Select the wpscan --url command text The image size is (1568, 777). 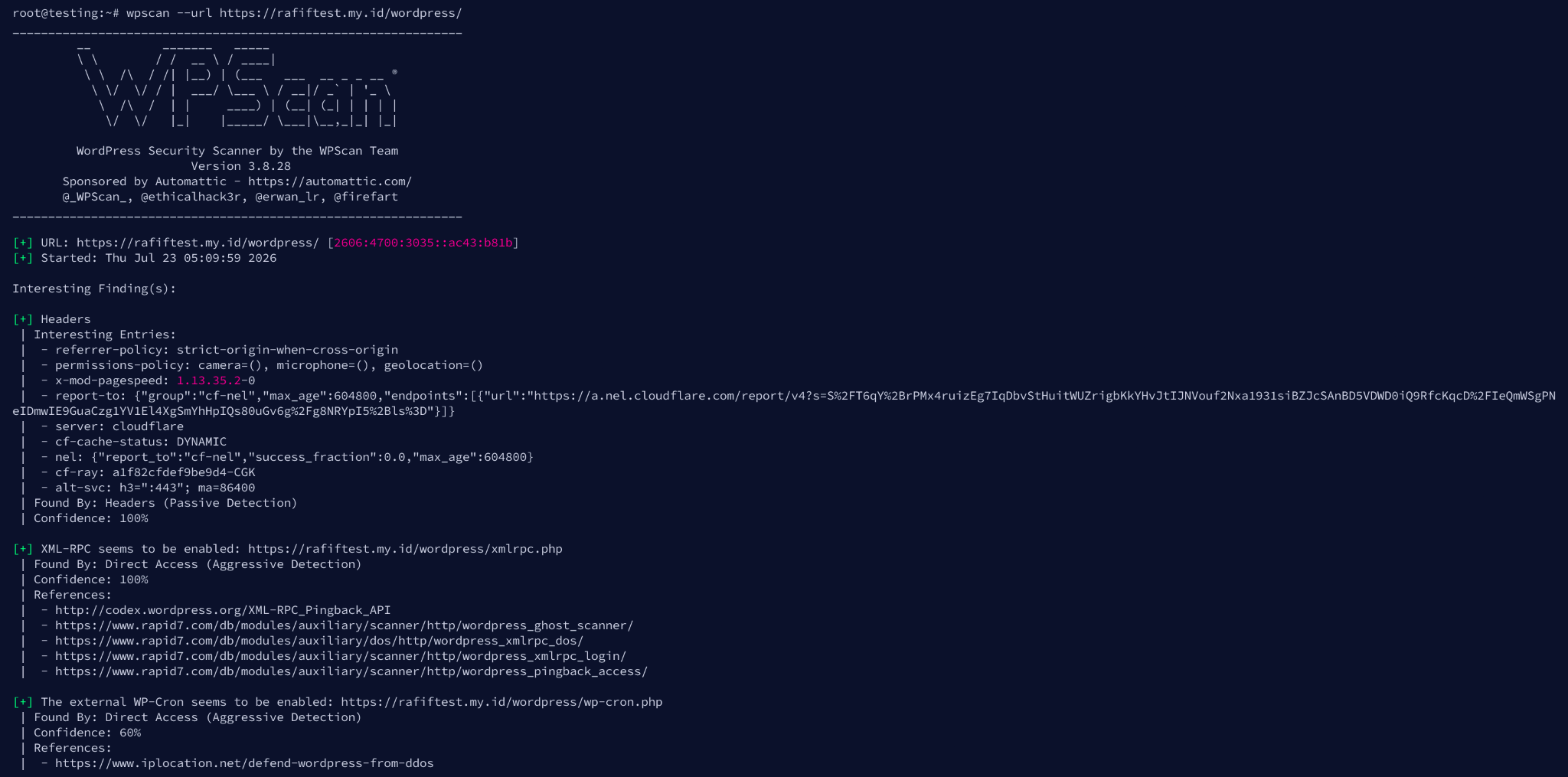coord(295,13)
